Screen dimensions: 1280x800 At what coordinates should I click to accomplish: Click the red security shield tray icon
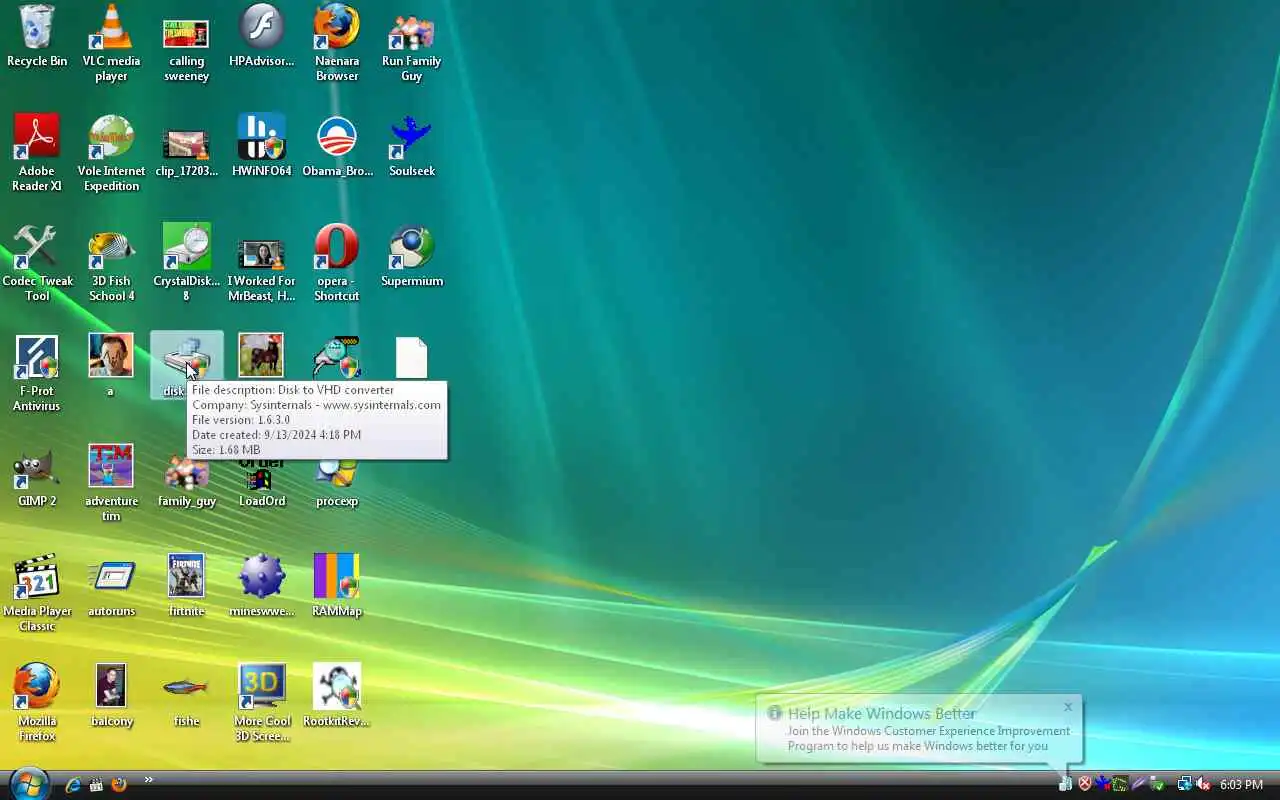1084,785
